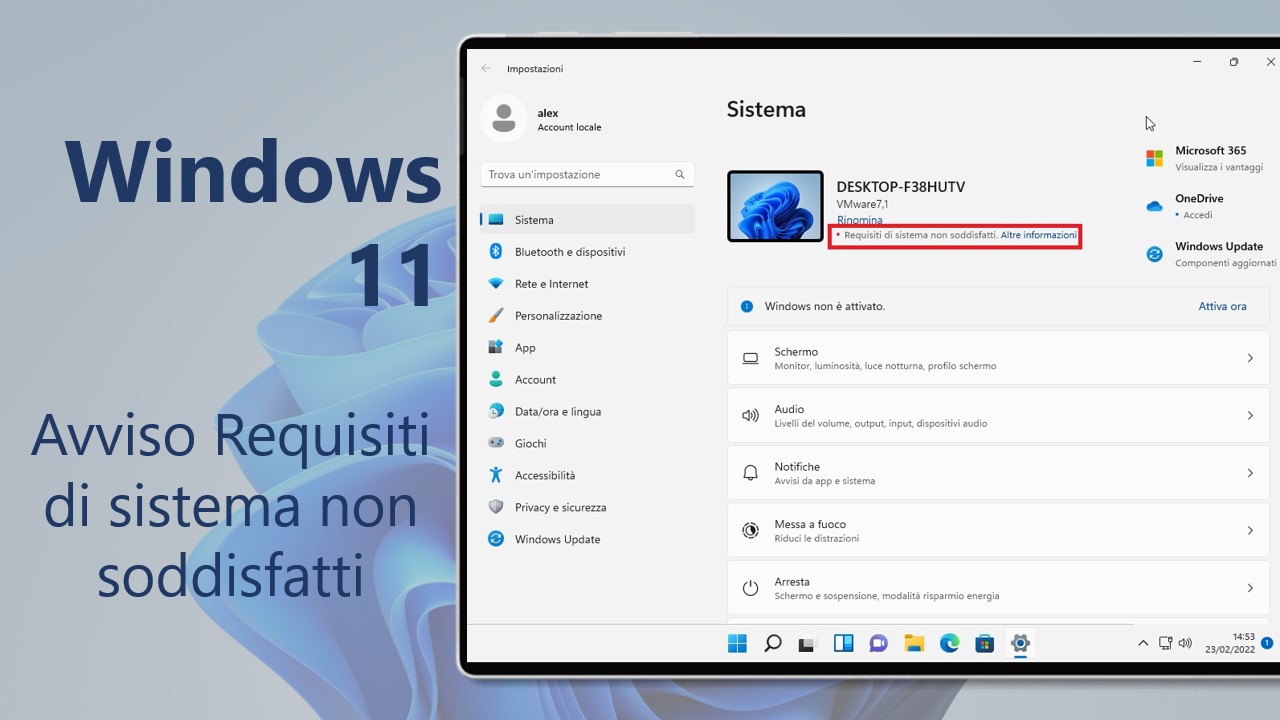Viewport: 1280px width, 720px height.
Task: Open the Windows Start menu
Action: pyautogui.click(x=737, y=643)
